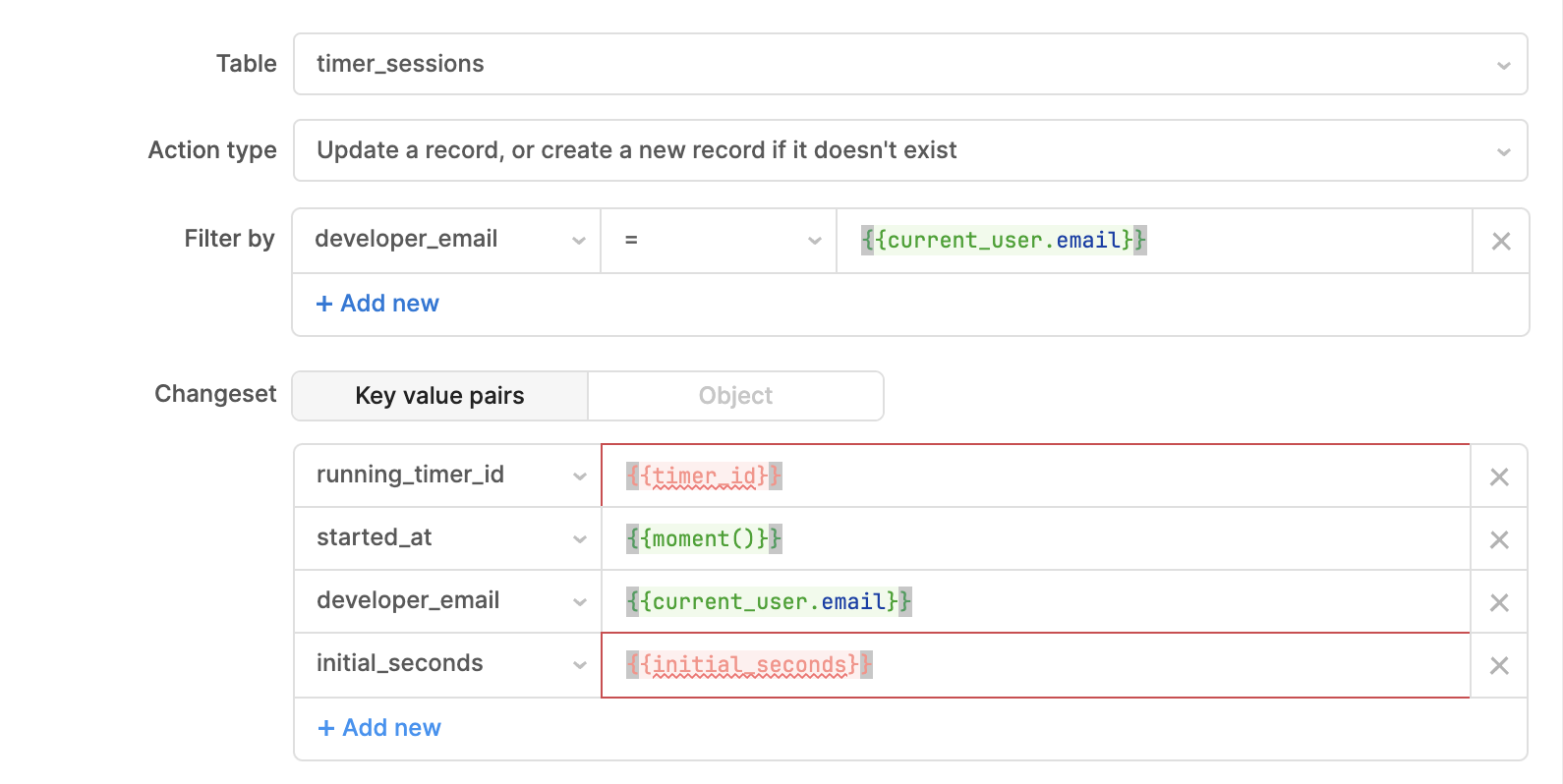Open the initial_seconds key dropdown
The height and width of the screenshot is (784, 1563).
tap(448, 664)
